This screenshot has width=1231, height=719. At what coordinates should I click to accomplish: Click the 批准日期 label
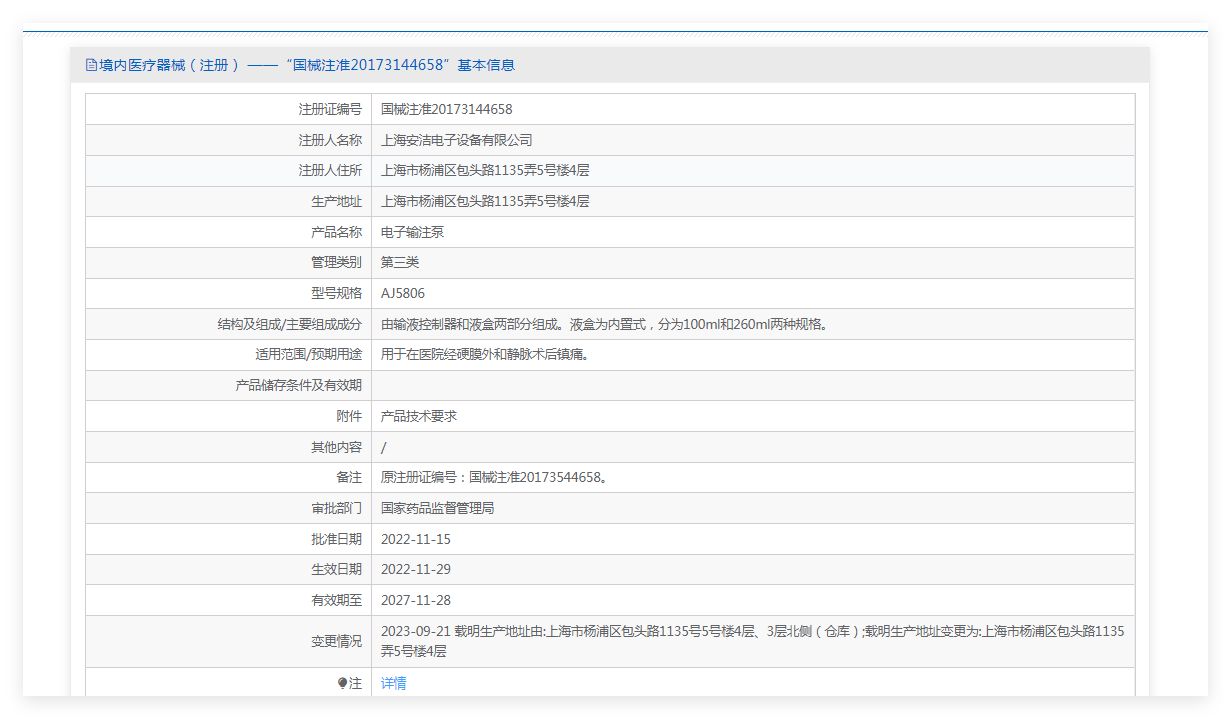tap(337, 539)
